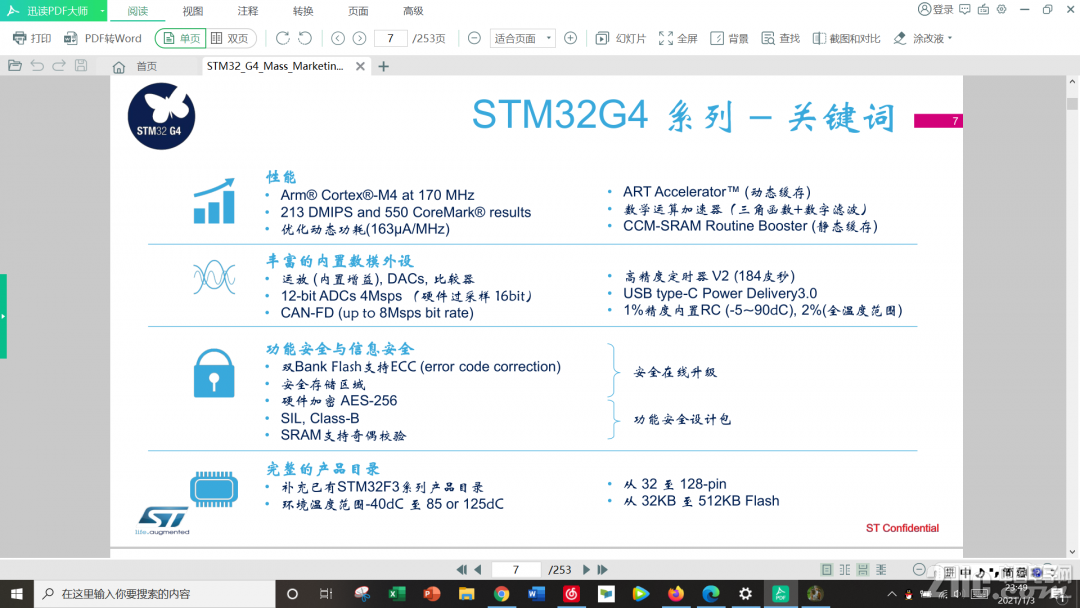Click the login (登录) button
Screen dimensions: 1080x608
936,10
